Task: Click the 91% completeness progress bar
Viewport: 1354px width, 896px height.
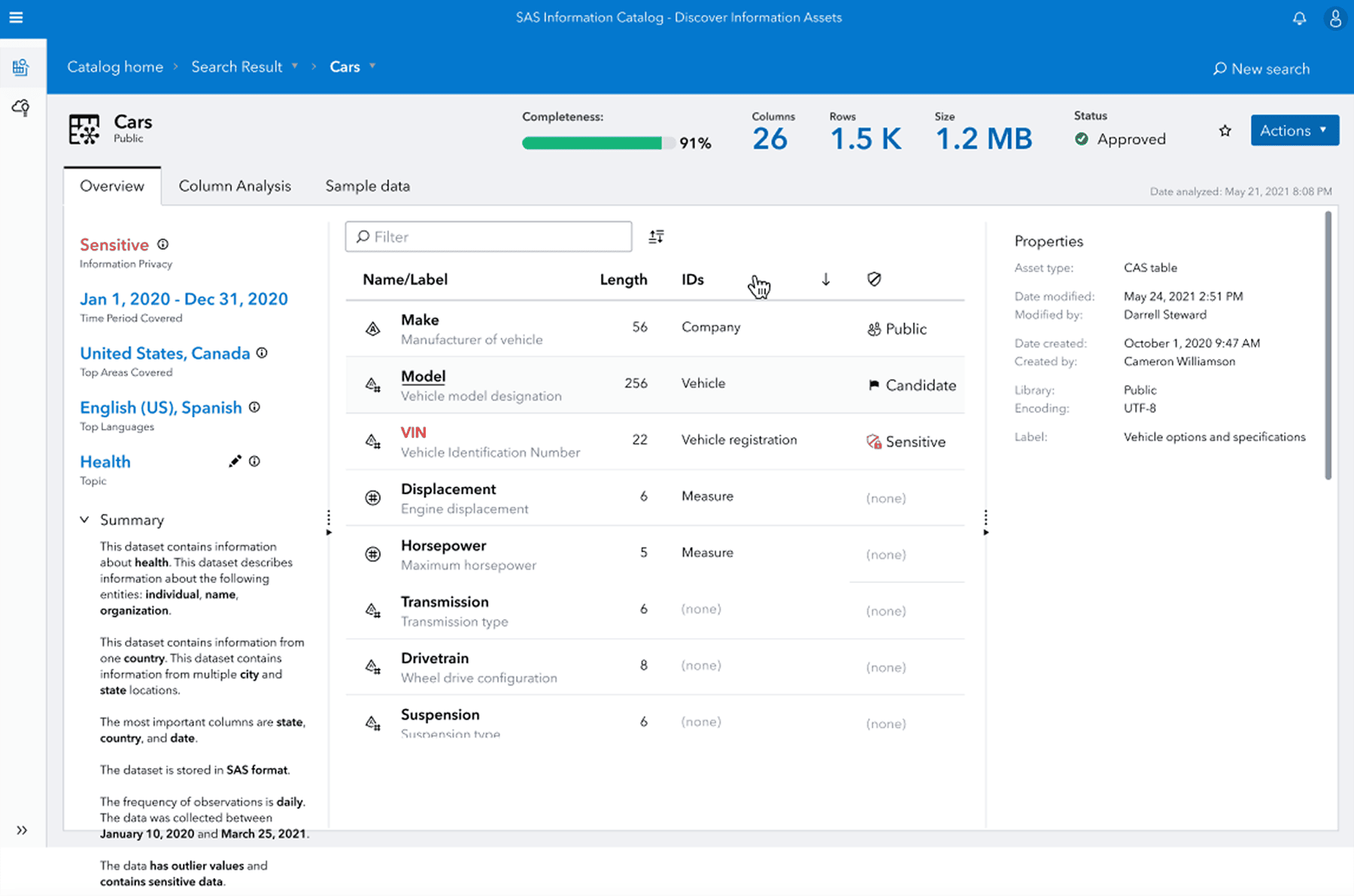Action: (597, 142)
